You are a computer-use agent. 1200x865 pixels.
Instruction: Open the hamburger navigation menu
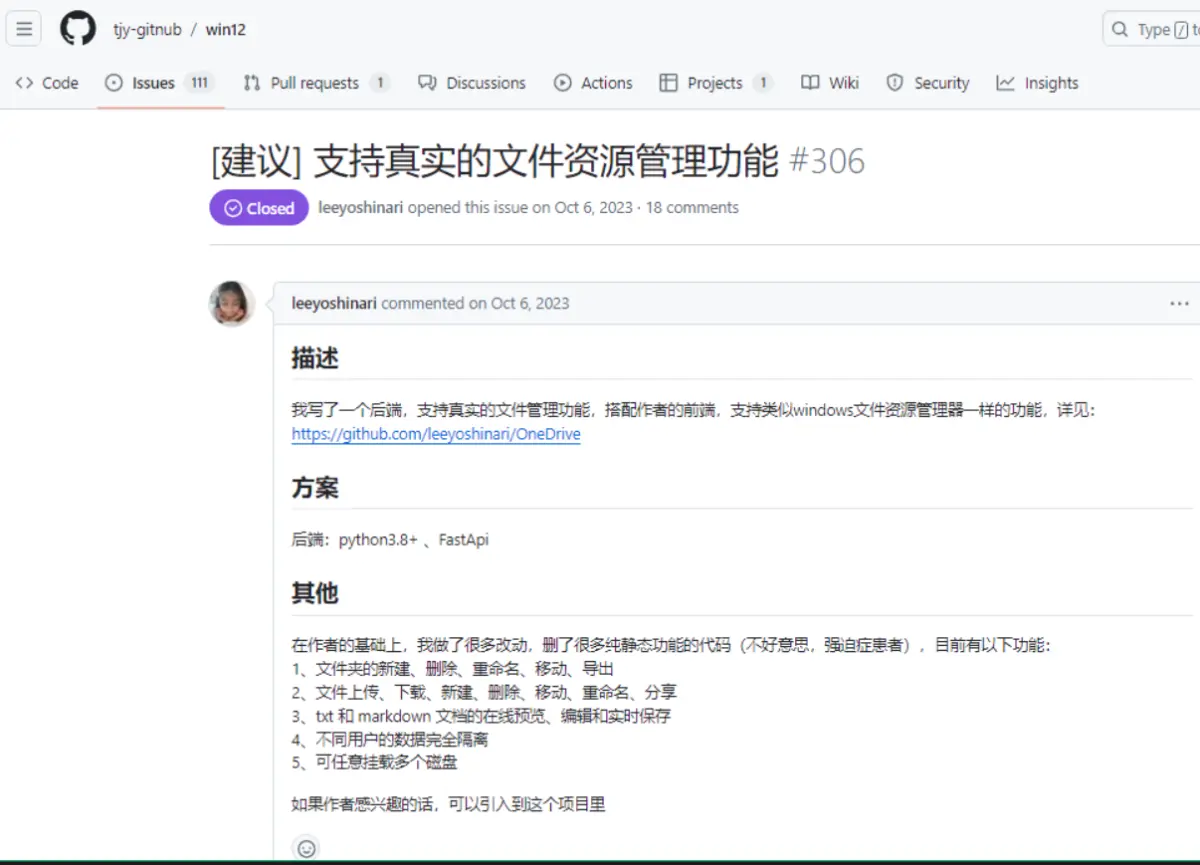pos(24,29)
